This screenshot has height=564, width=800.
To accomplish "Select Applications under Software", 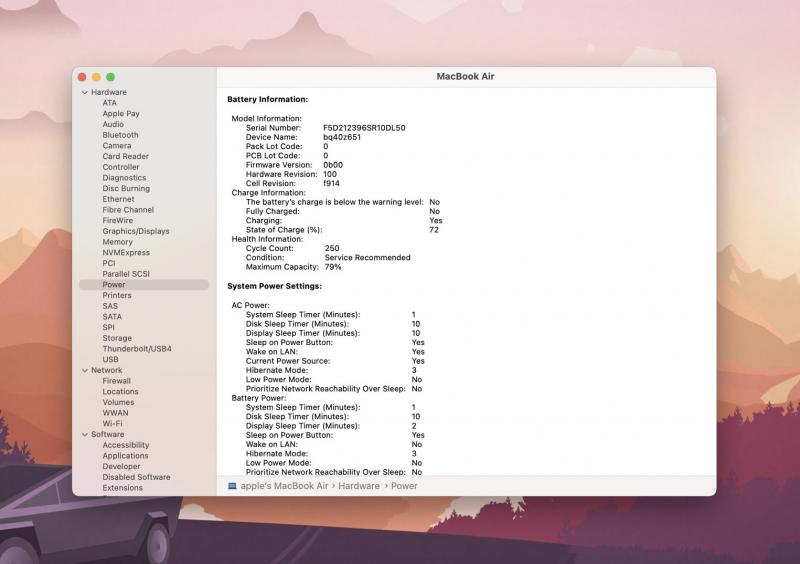I will (x=126, y=457).
